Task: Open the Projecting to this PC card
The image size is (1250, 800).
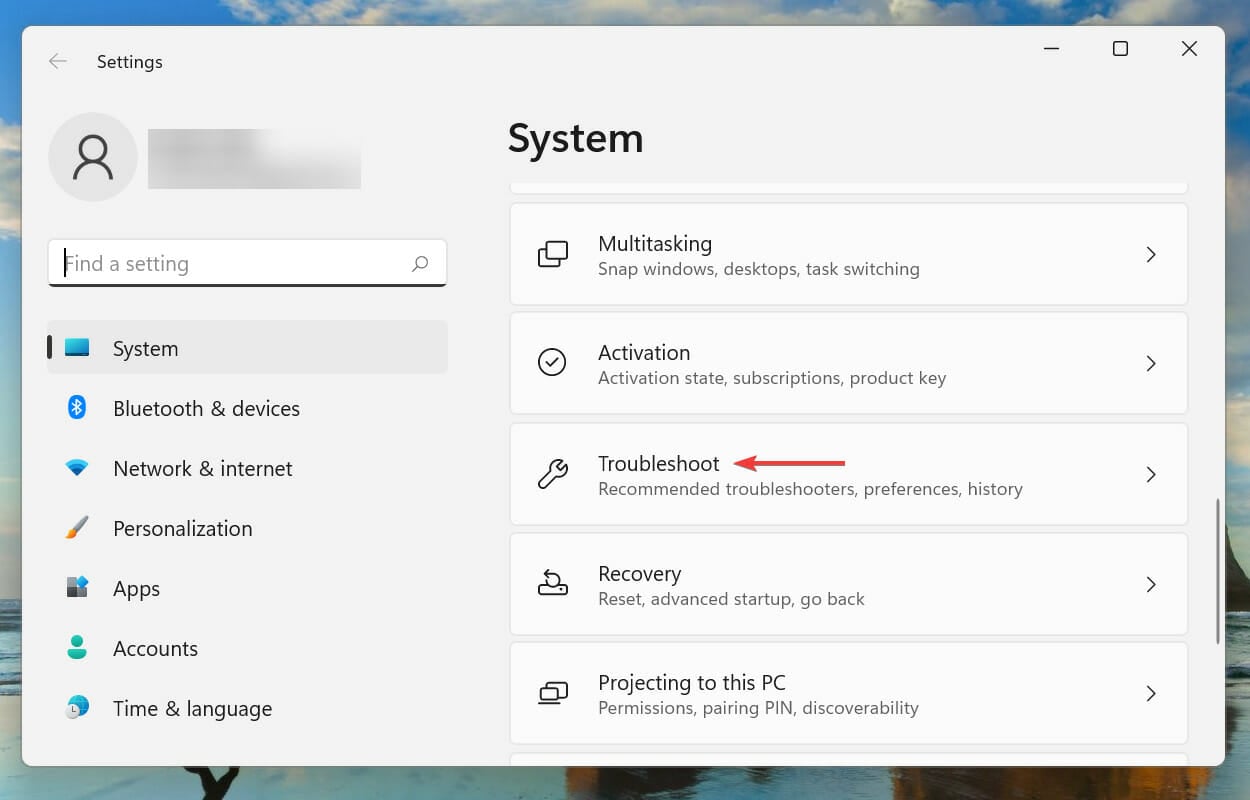Action: (849, 693)
